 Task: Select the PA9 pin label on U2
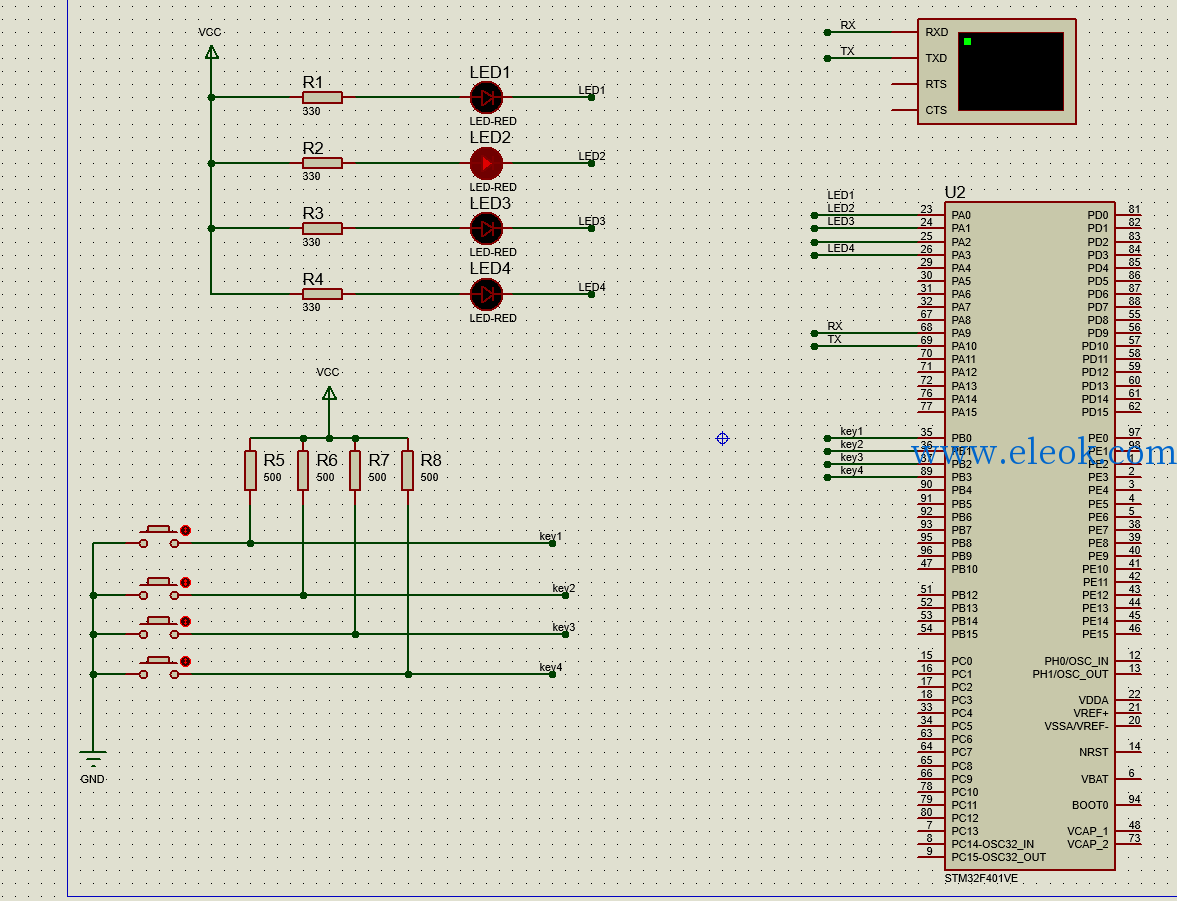coord(961,333)
